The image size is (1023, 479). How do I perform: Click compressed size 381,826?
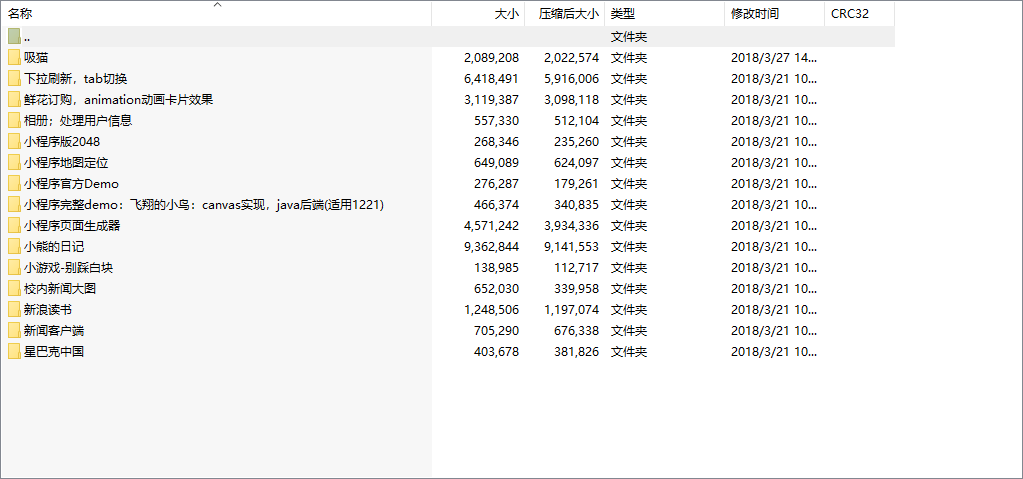click(577, 352)
